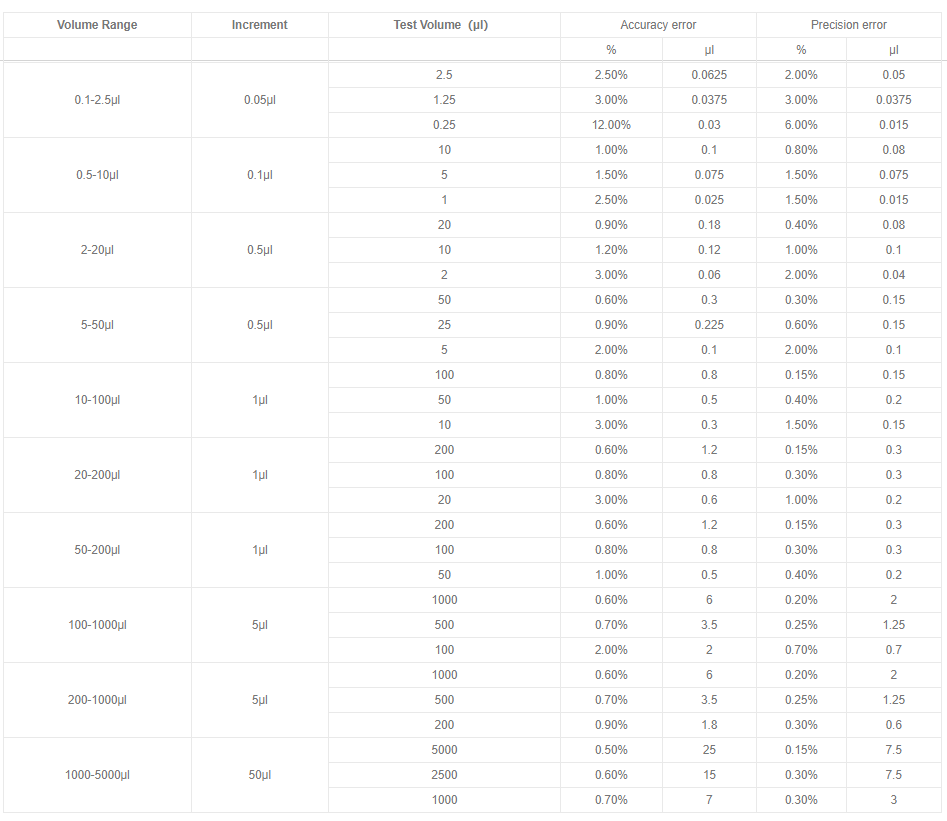947x821 pixels.
Task: Click the 50-200µl volume range cell
Action: tap(97, 550)
